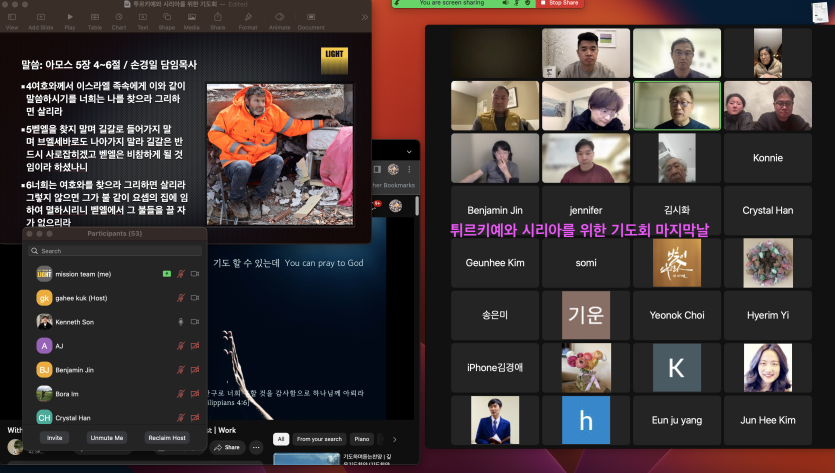Select Kenneth Son in participants list
This screenshot has height=473, width=835.
point(115,322)
